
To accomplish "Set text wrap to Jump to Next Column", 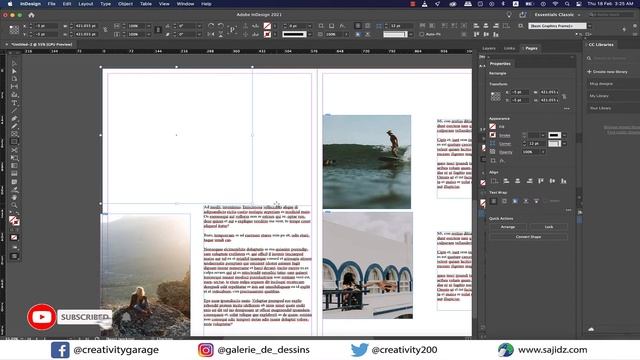I will click(536, 201).
